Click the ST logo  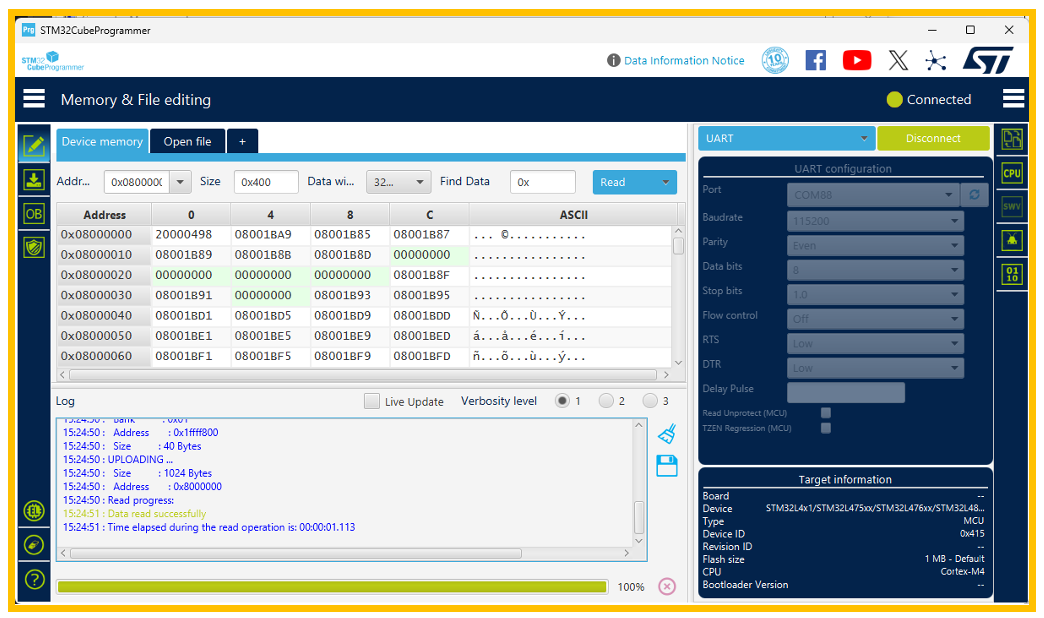tap(988, 60)
